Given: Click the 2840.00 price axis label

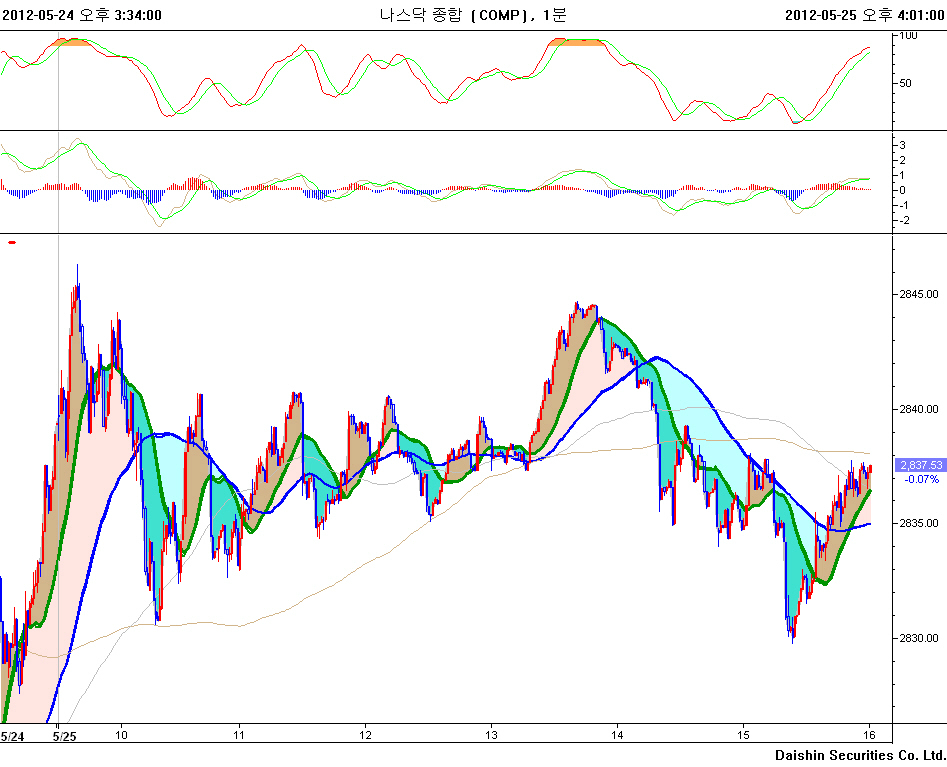Looking at the screenshot, I should [917, 409].
